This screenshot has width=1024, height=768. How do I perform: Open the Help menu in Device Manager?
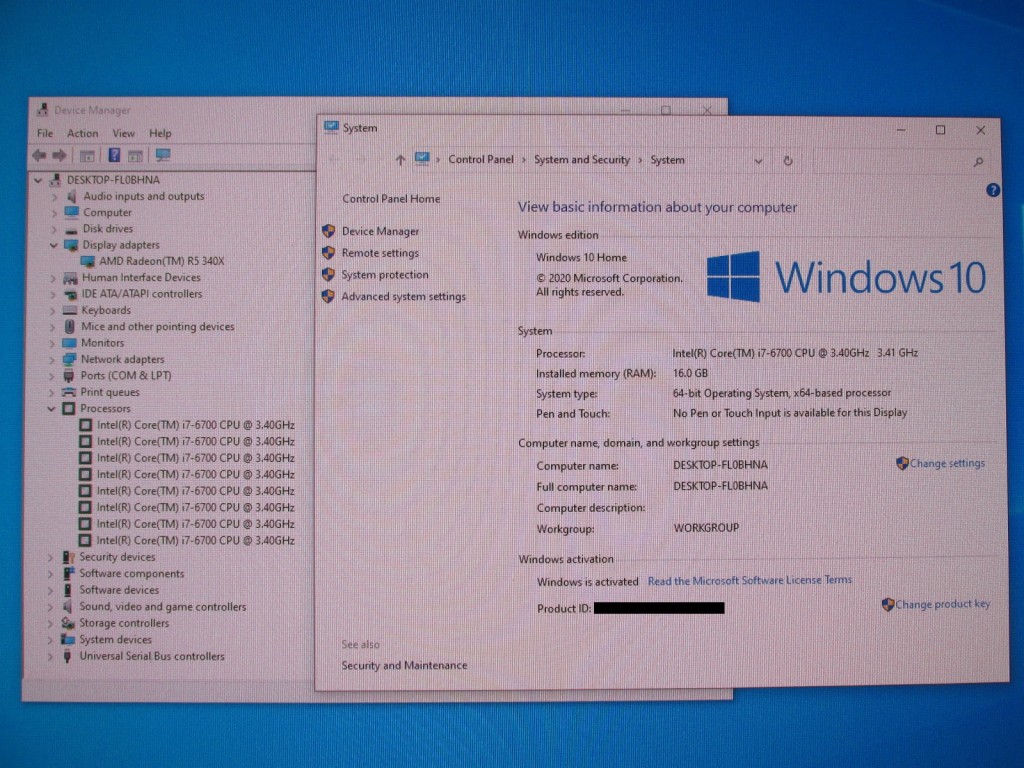[160, 133]
